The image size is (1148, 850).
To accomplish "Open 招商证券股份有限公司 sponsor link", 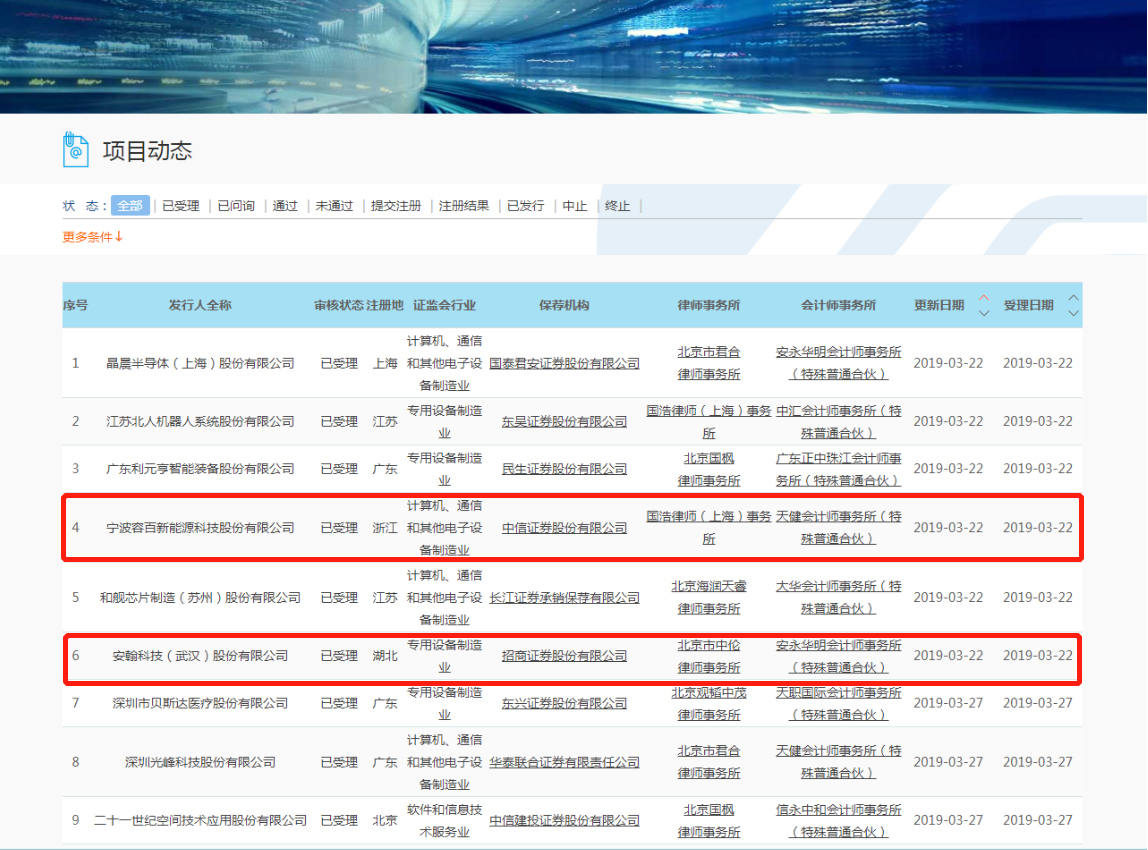I will [x=564, y=656].
